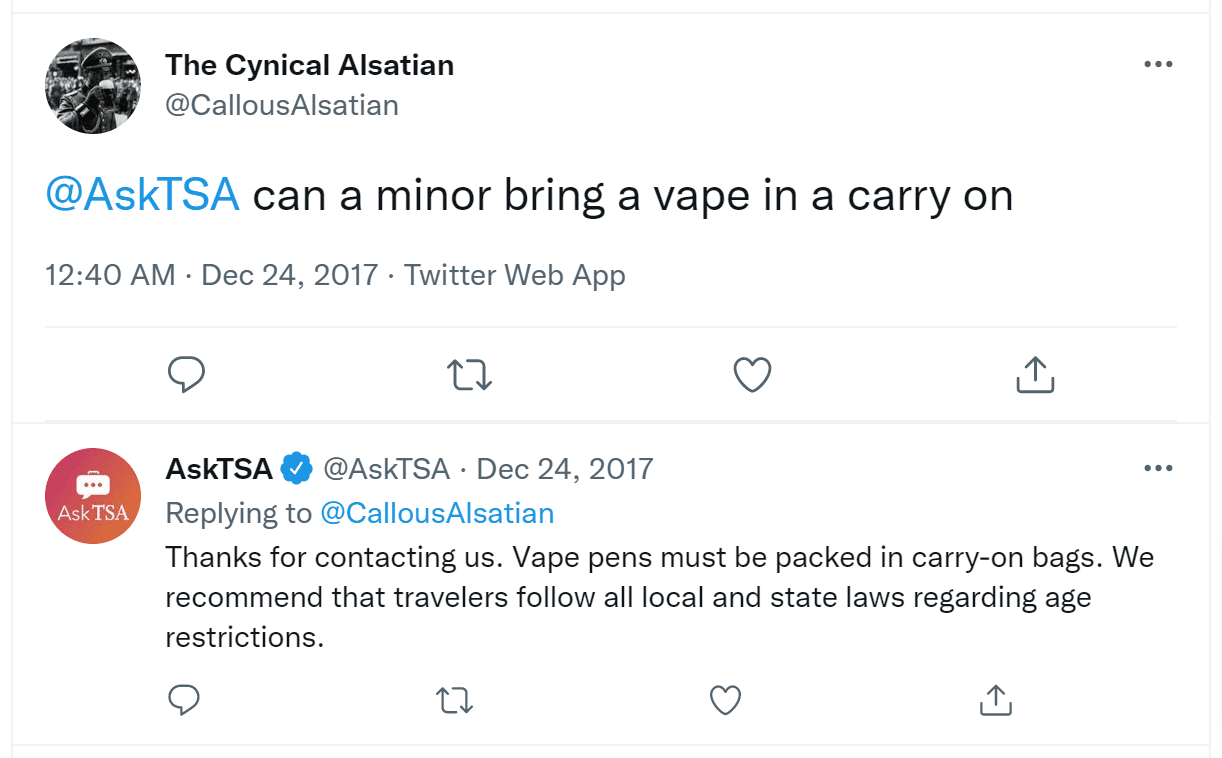
Task: Share the original tweet via share icon
Action: tap(1035, 375)
